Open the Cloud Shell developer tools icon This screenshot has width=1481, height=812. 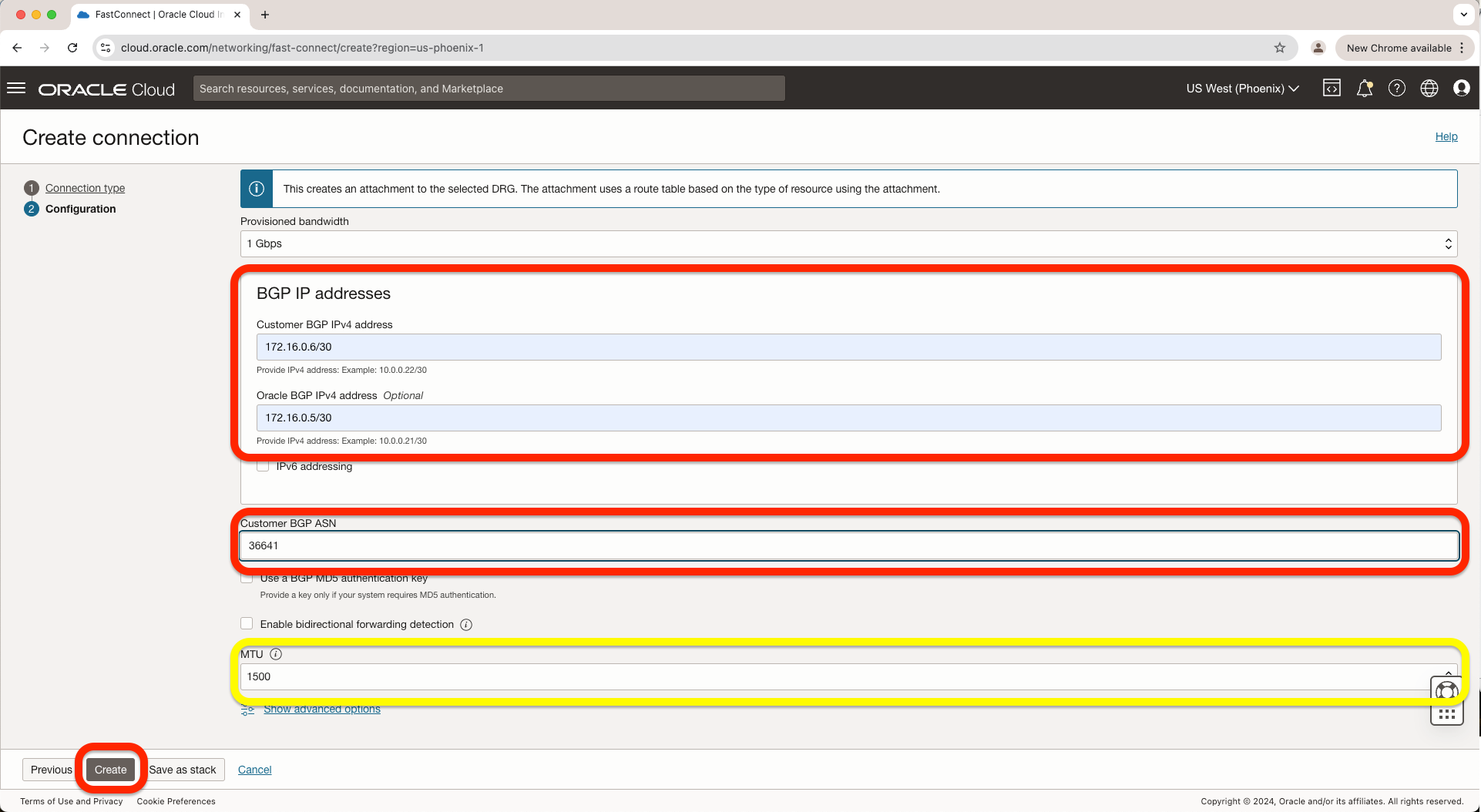coord(1332,89)
